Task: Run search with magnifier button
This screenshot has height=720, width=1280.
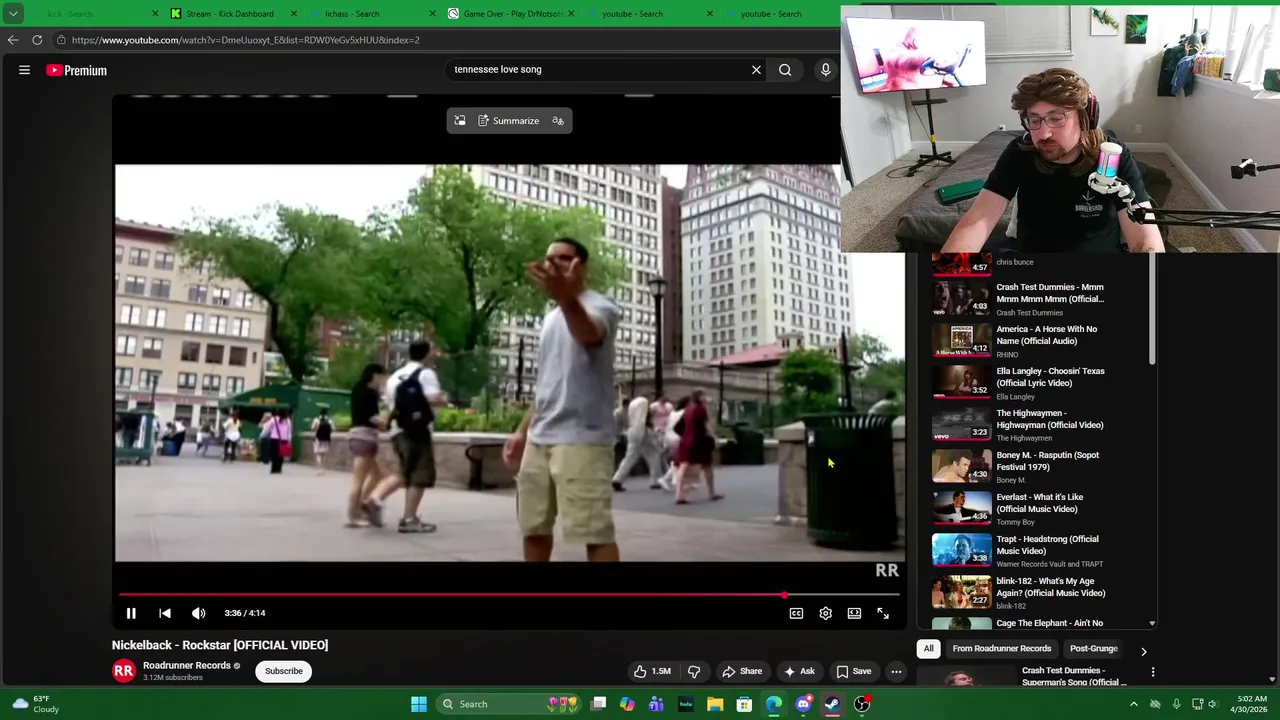Action: 785,70
